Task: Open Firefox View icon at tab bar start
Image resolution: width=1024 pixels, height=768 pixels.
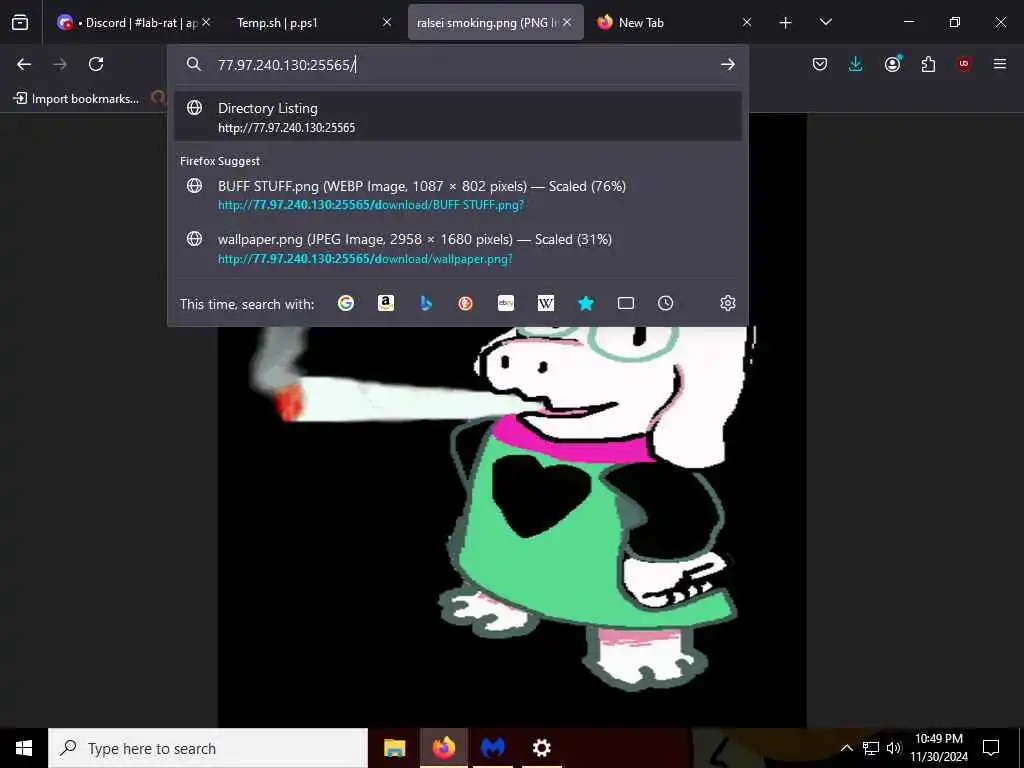Action: [20, 23]
